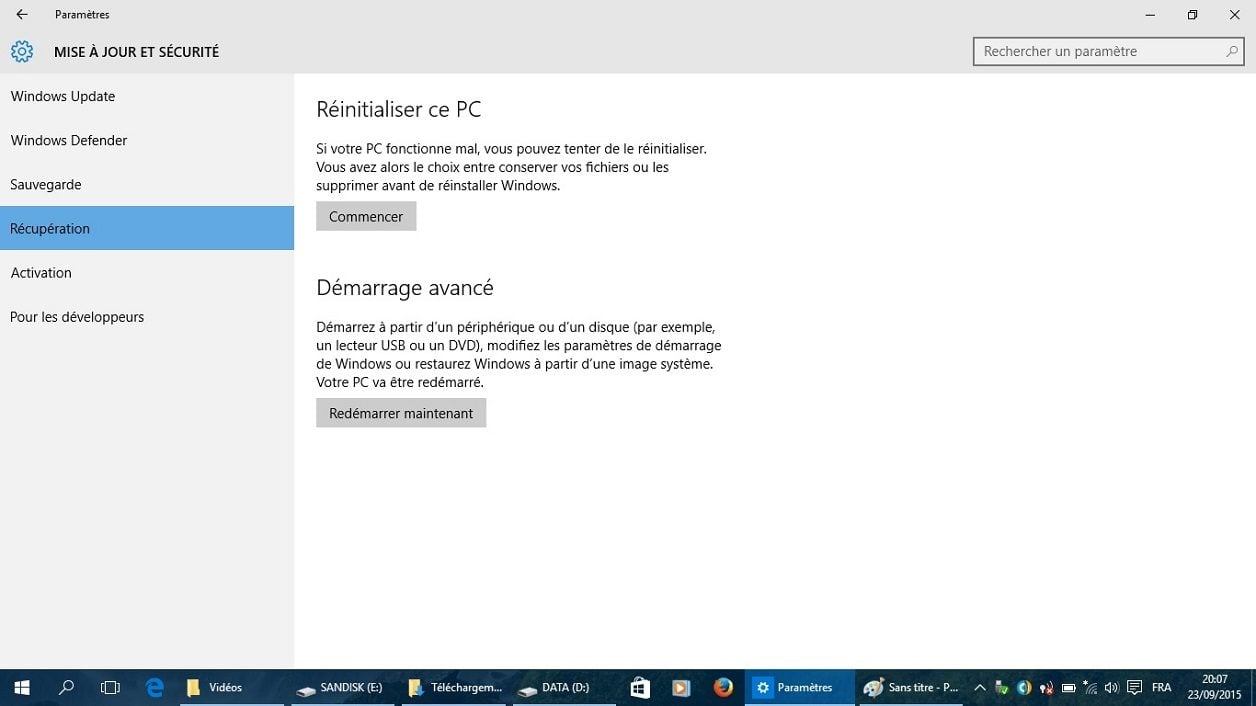Click the FRA input language indicator
The height and width of the screenshot is (706, 1256).
(1161, 687)
